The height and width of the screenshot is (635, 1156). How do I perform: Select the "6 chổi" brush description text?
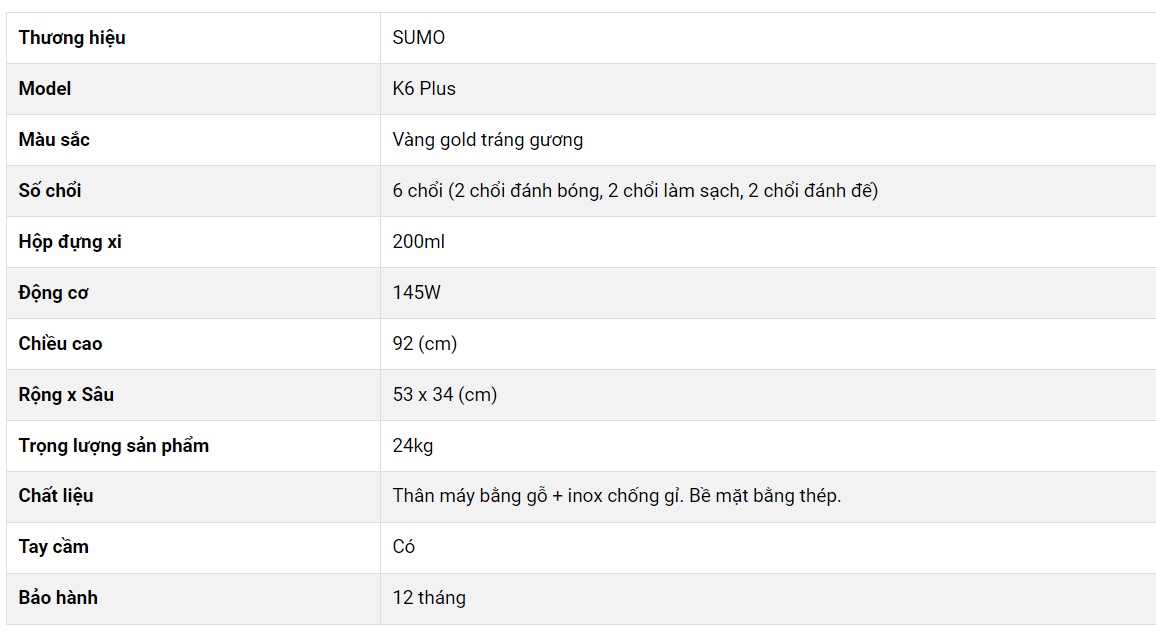(x=635, y=191)
